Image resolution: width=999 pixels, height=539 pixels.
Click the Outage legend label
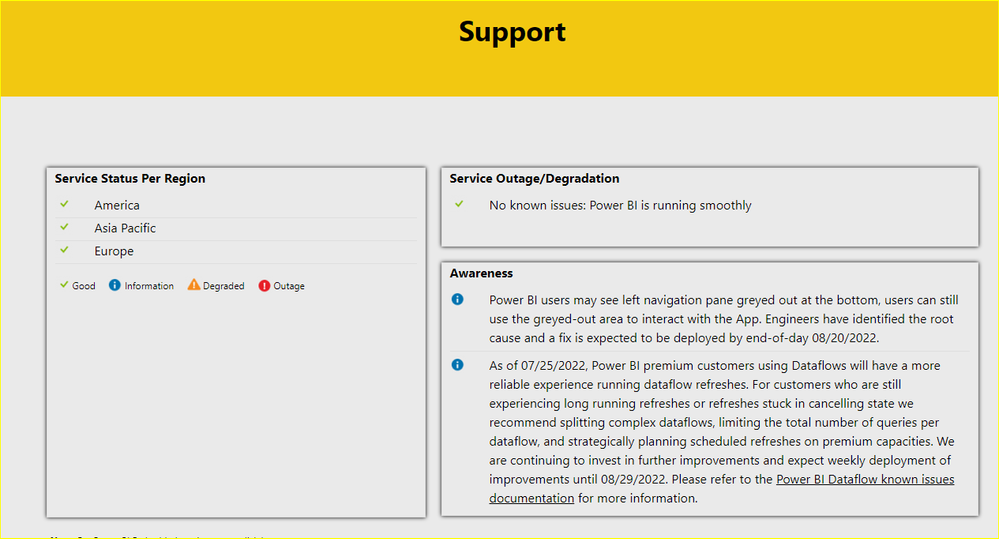coord(289,286)
